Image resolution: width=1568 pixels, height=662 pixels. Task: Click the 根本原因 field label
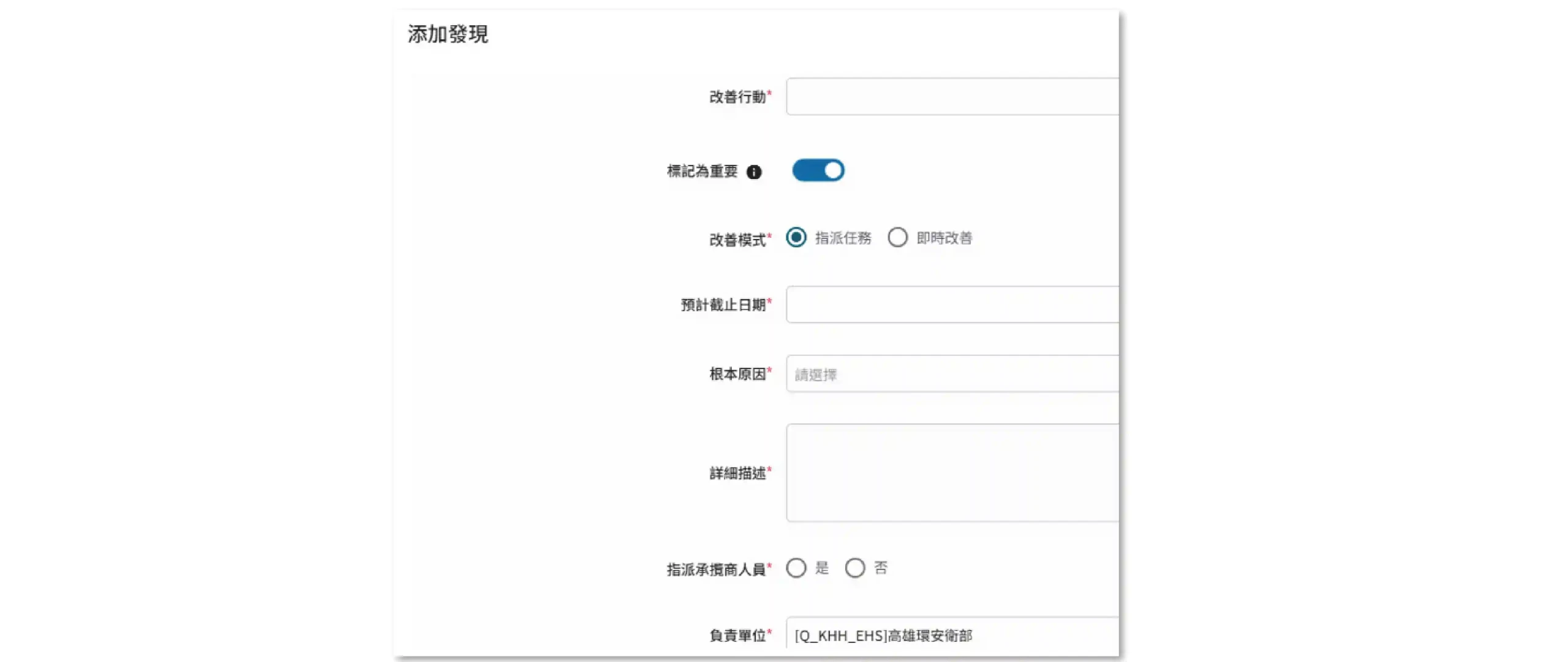[737, 374]
